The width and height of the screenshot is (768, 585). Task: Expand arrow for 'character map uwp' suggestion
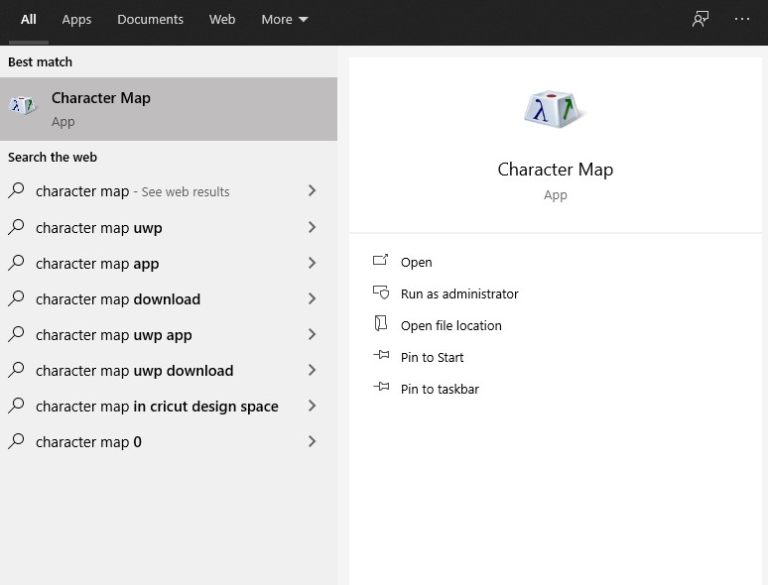(312, 227)
